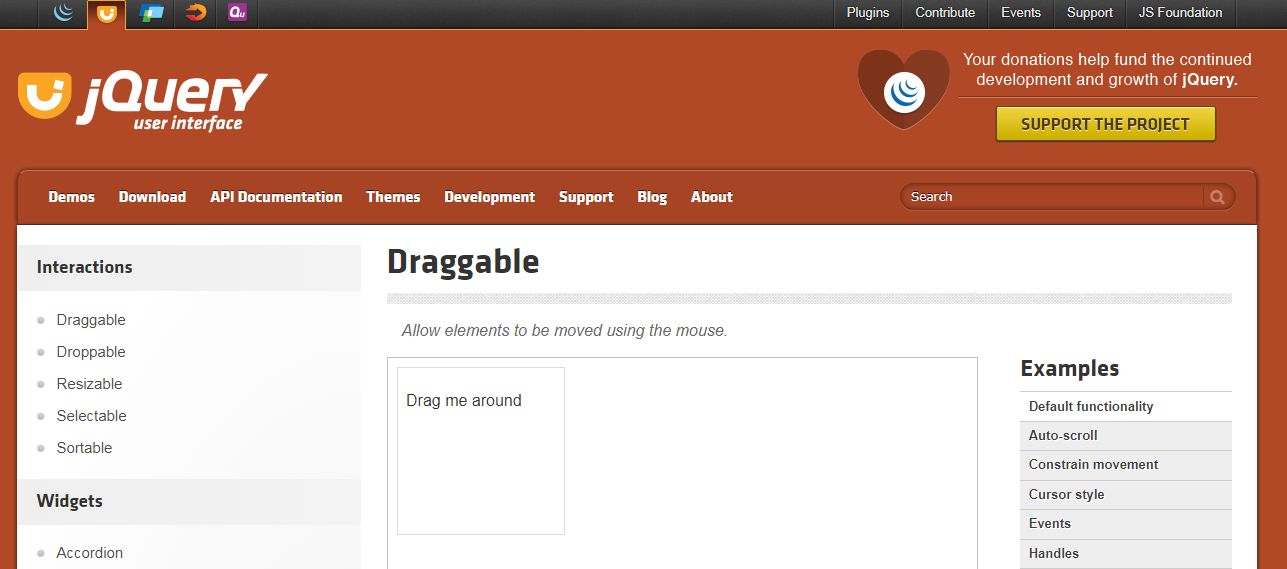This screenshot has height=569, width=1287.
Task: Open the JS Foundation link
Action: (x=1180, y=13)
